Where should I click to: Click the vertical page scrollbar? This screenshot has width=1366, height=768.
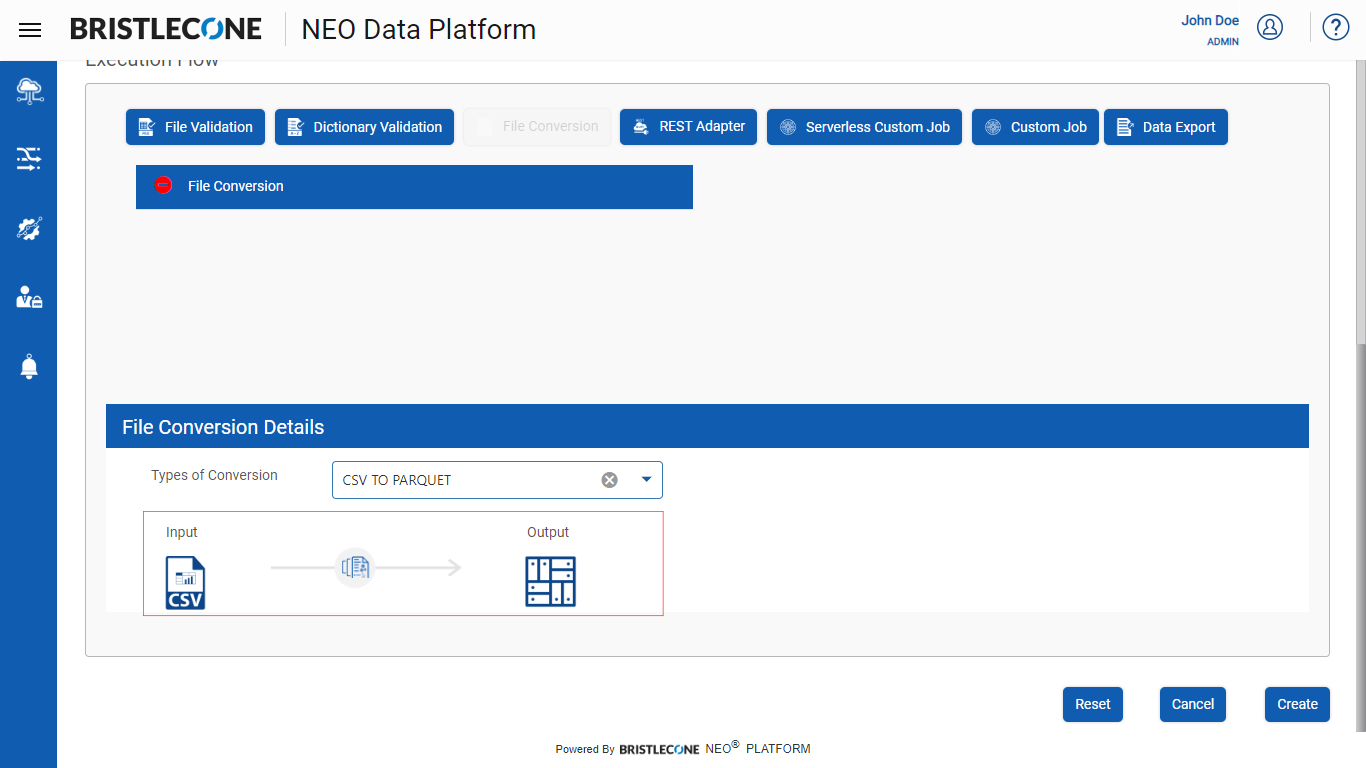click(x=1360, y=535)
